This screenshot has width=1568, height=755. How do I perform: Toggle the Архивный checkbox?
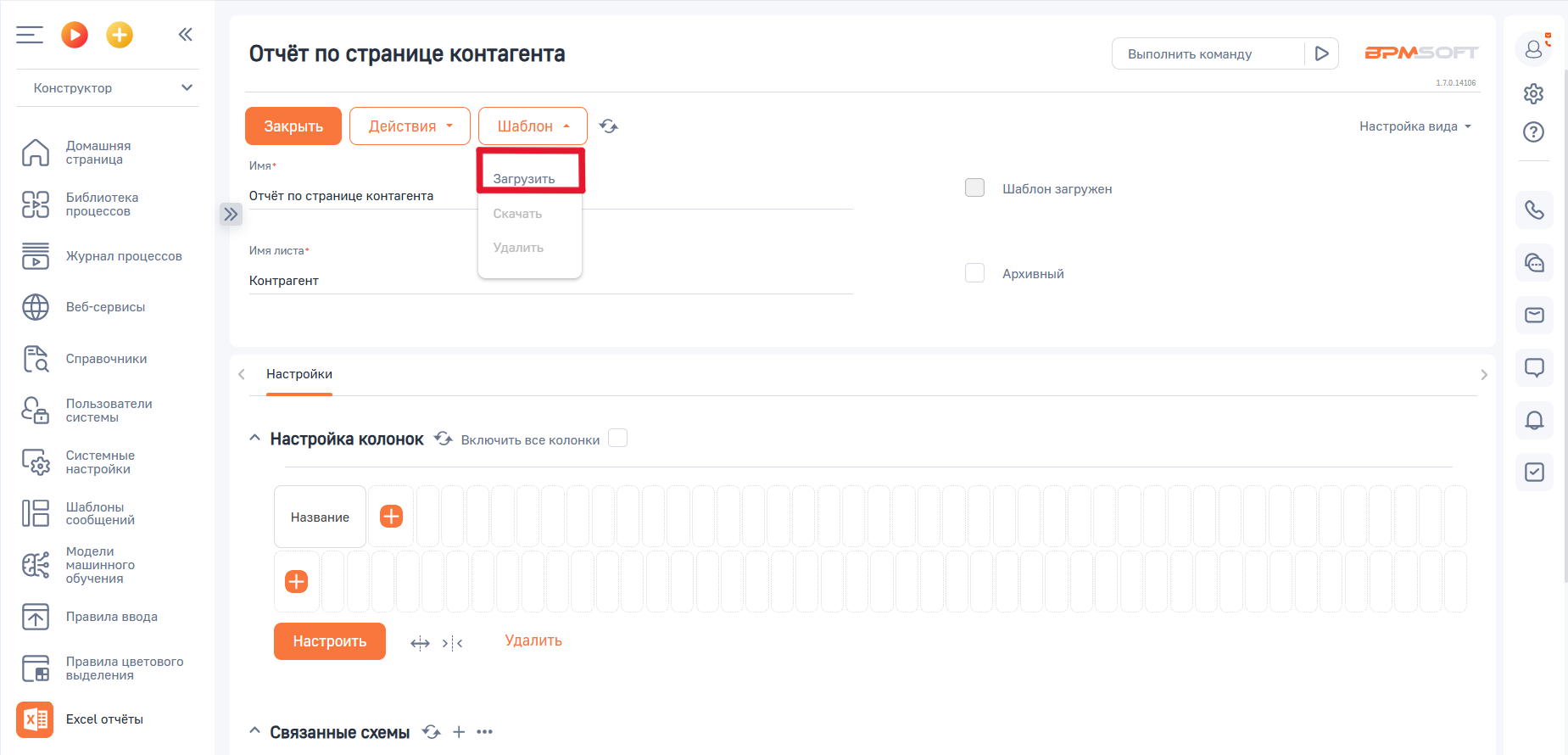975,272
